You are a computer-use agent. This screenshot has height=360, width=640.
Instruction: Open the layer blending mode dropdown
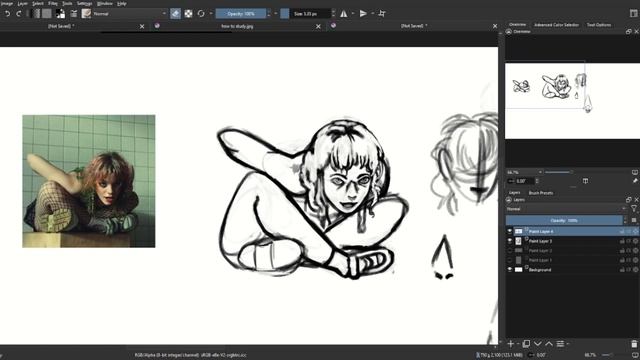[x=567, y=209]
